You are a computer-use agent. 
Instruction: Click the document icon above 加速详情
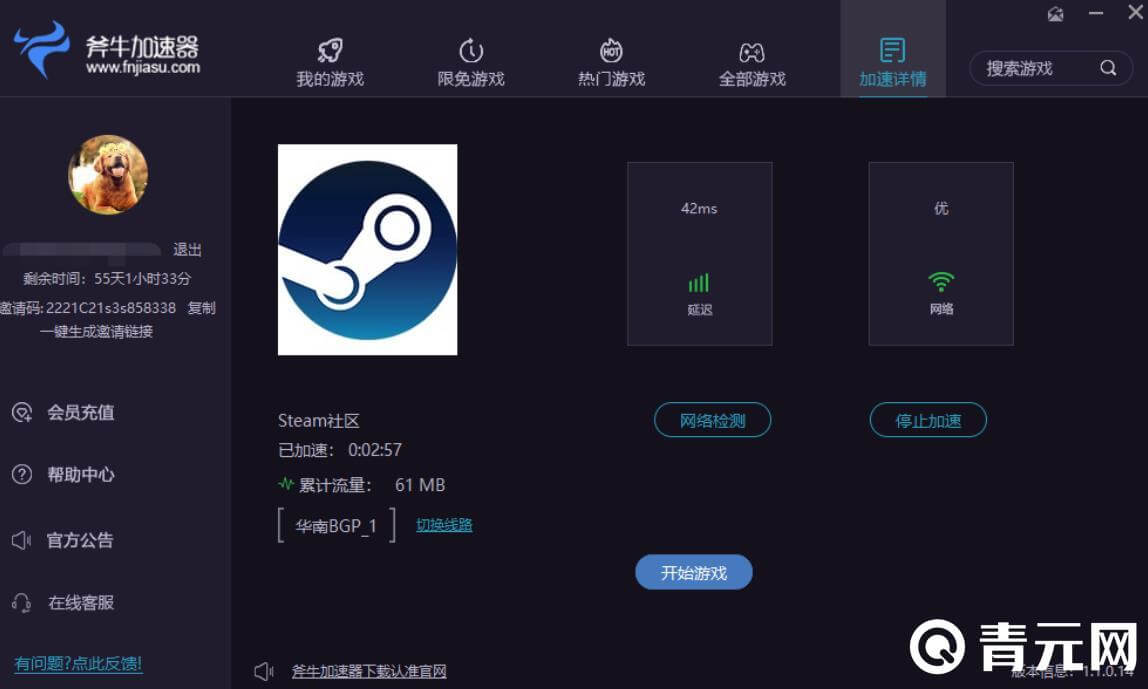[892, 51]
